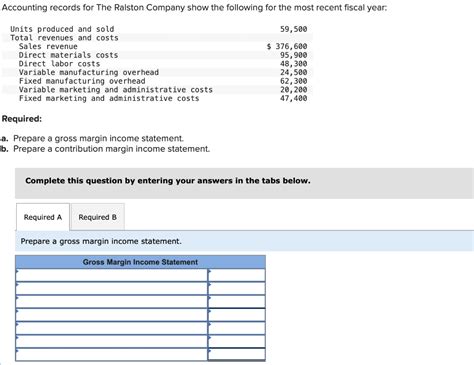The width and height of the screenshot is (474, 365).
Task: Select fifth row amount cell in statement table
Action: point(237,328)
